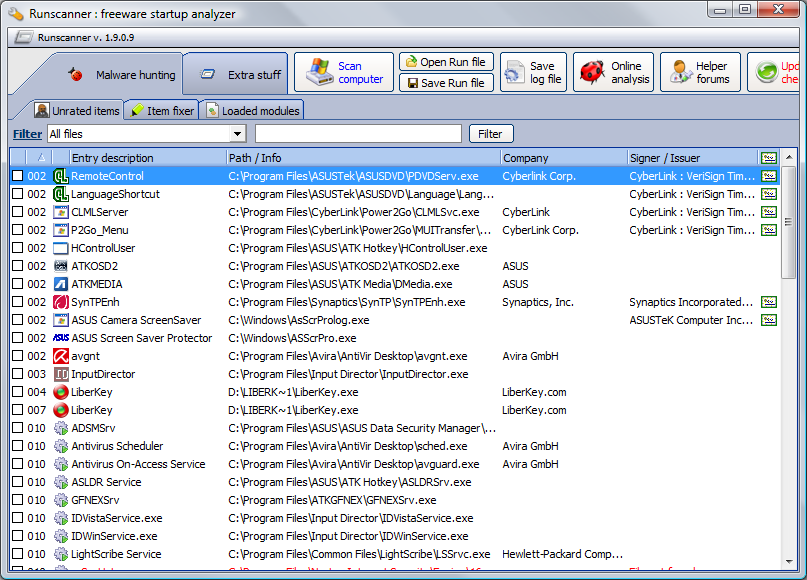Screen dimensions: 807x580
Task: Click the certificate icon in CLMLServer row
Action: click(x=769, y=212)
